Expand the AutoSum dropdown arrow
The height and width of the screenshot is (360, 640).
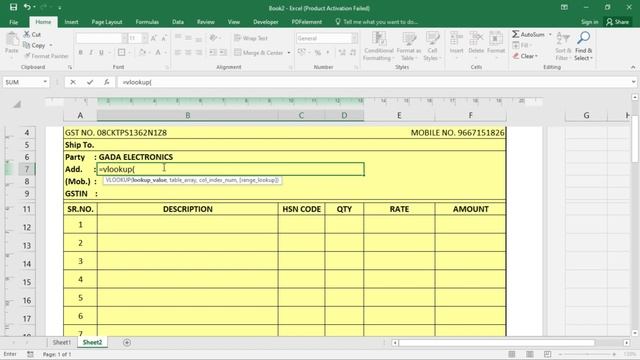[550, 34]
